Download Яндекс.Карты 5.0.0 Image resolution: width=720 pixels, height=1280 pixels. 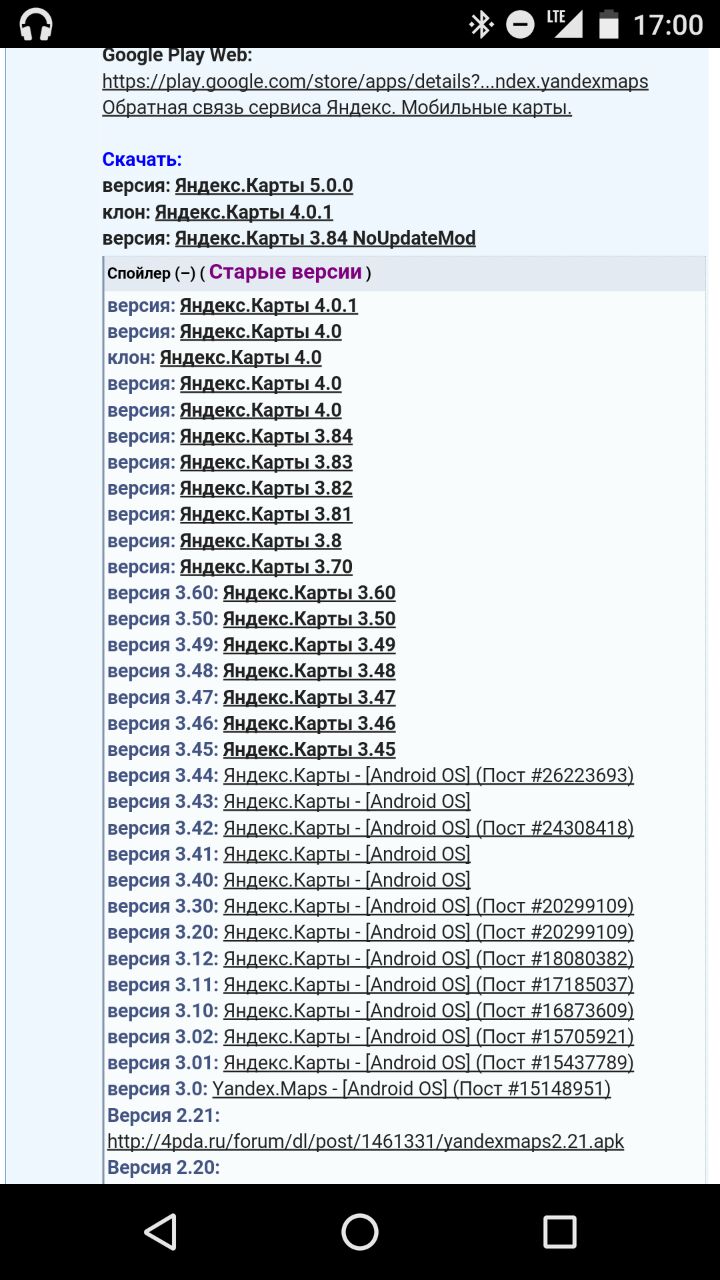tap(264, 186)
